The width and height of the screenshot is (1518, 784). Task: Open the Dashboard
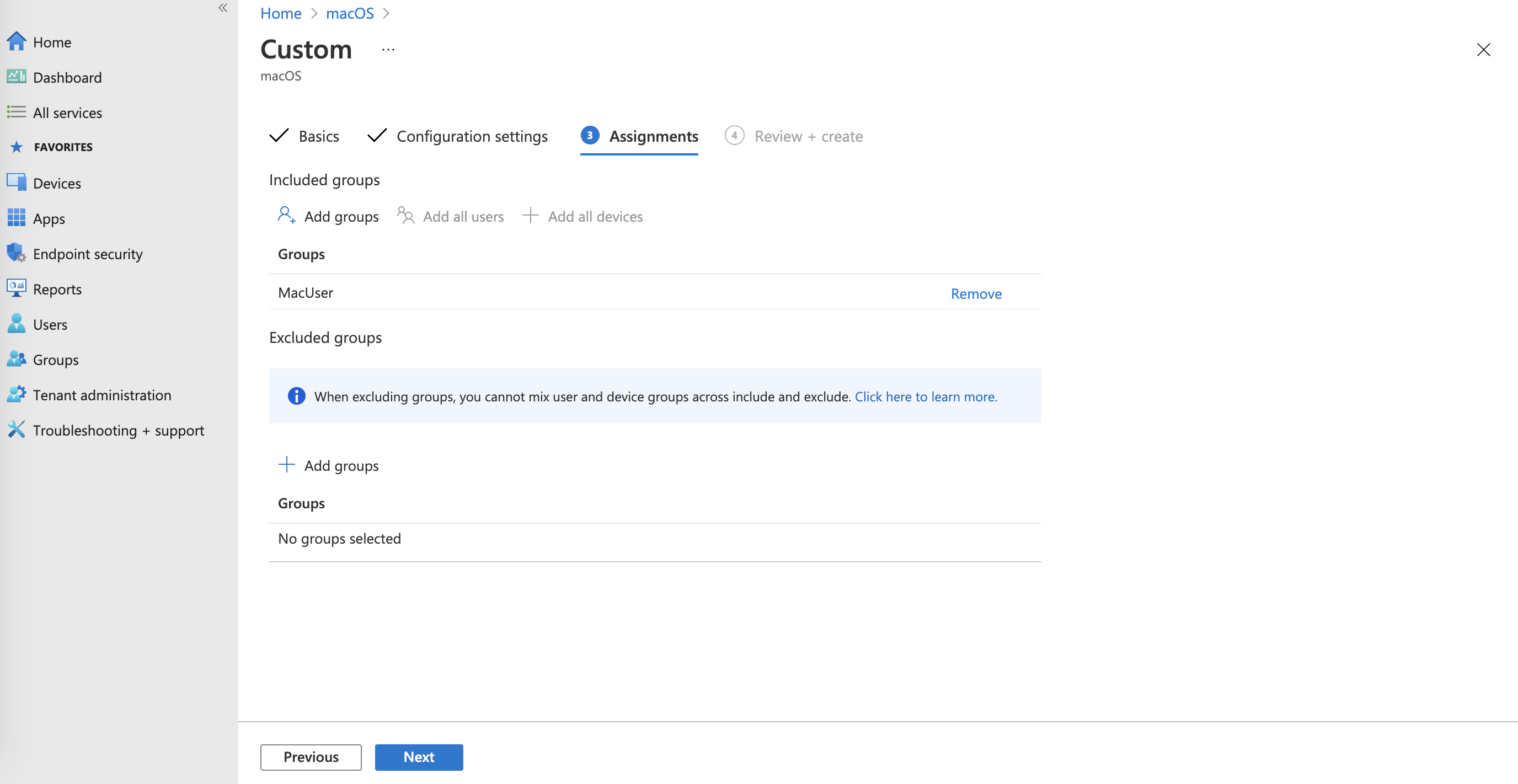[67, 77]
